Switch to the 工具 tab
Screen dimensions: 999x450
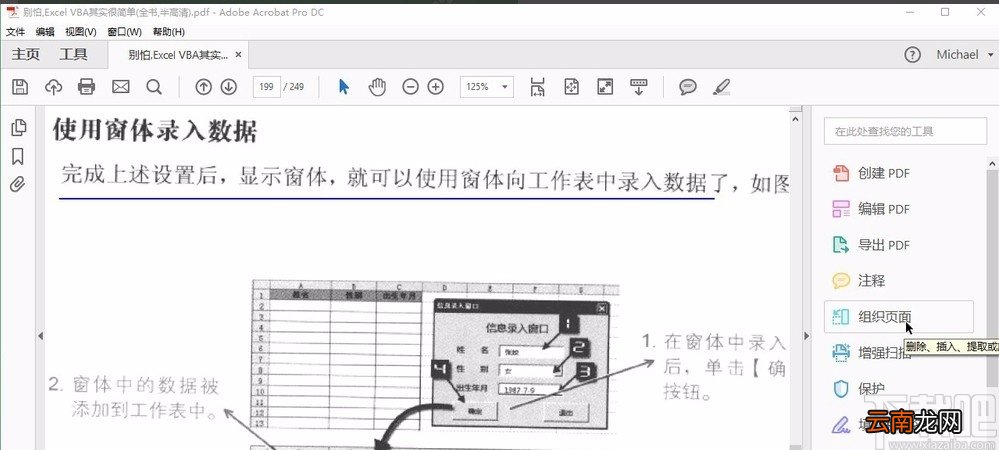click(73, 55)
